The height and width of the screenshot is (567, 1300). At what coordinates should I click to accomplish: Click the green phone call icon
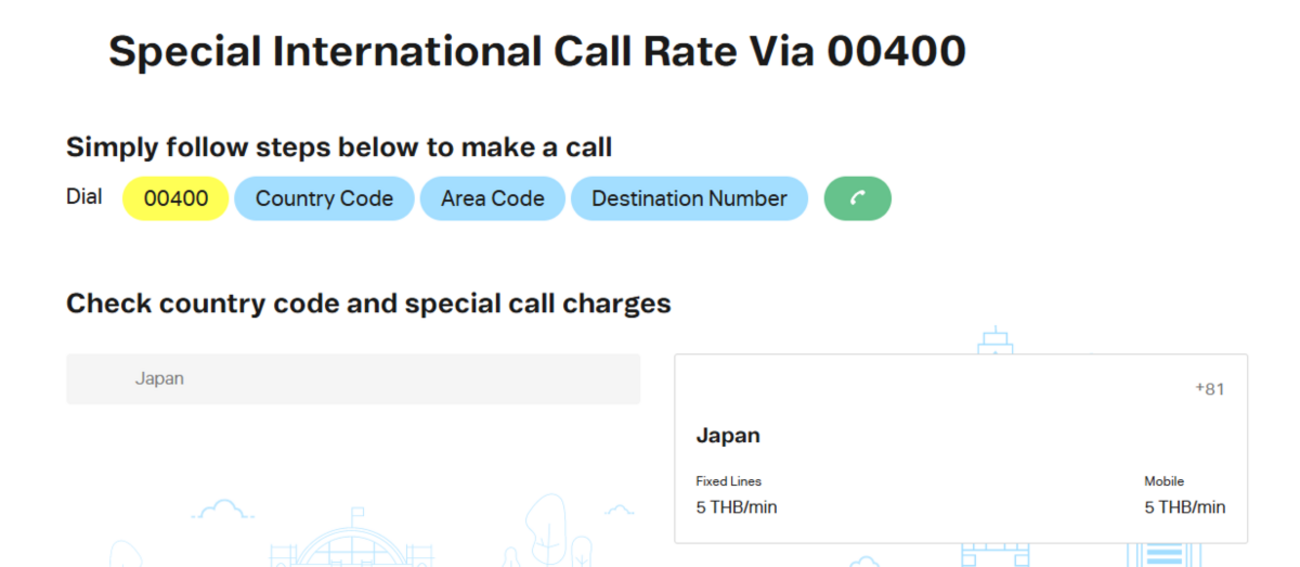(857, 199)
